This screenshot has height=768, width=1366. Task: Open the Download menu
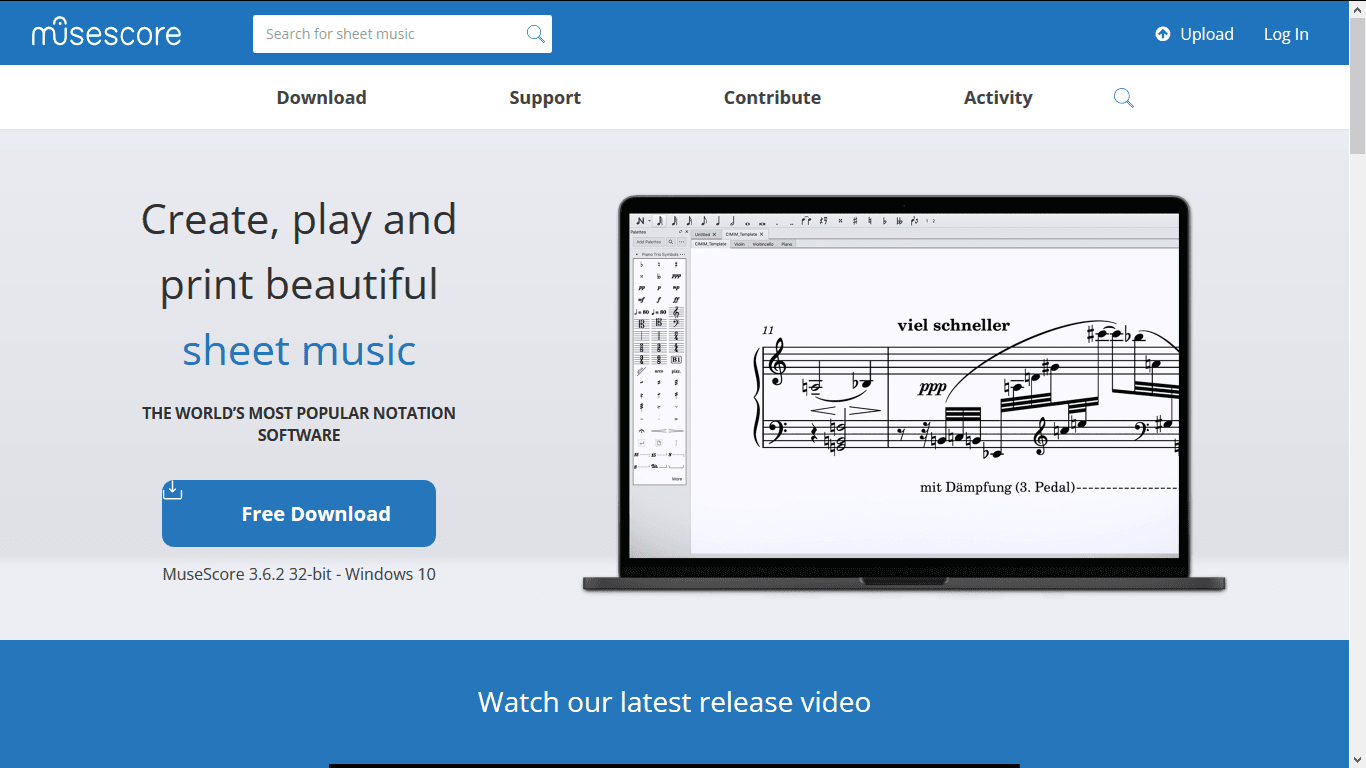321,97
